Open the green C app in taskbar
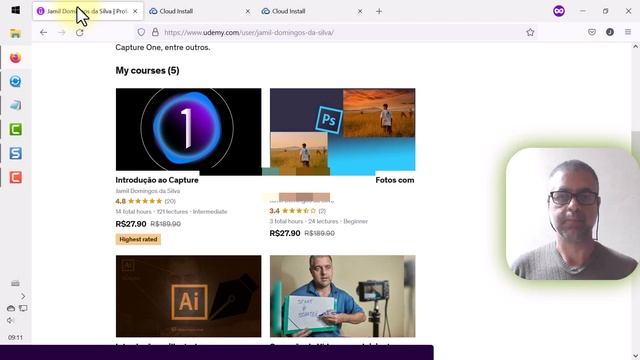The width and height of the screenshot is (640, 360). pos(16,129)
